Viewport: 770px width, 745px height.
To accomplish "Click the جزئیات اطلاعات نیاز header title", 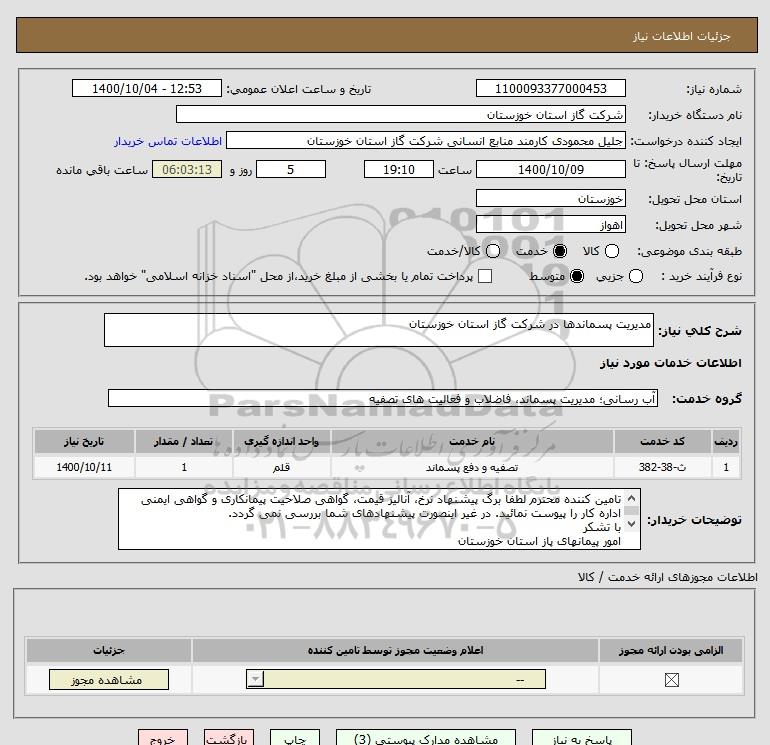I will 681,36.
